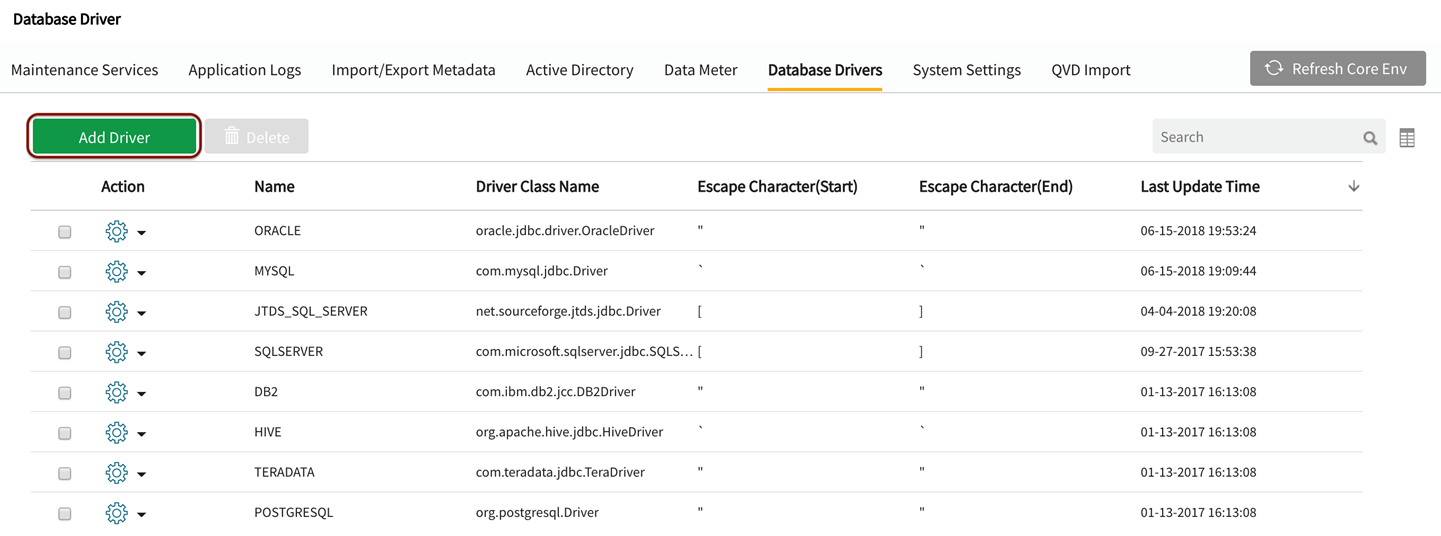Open the Import/Export Metadata tab
The height and width of the screenshot is (536, 1441).
tap(414, 70)
